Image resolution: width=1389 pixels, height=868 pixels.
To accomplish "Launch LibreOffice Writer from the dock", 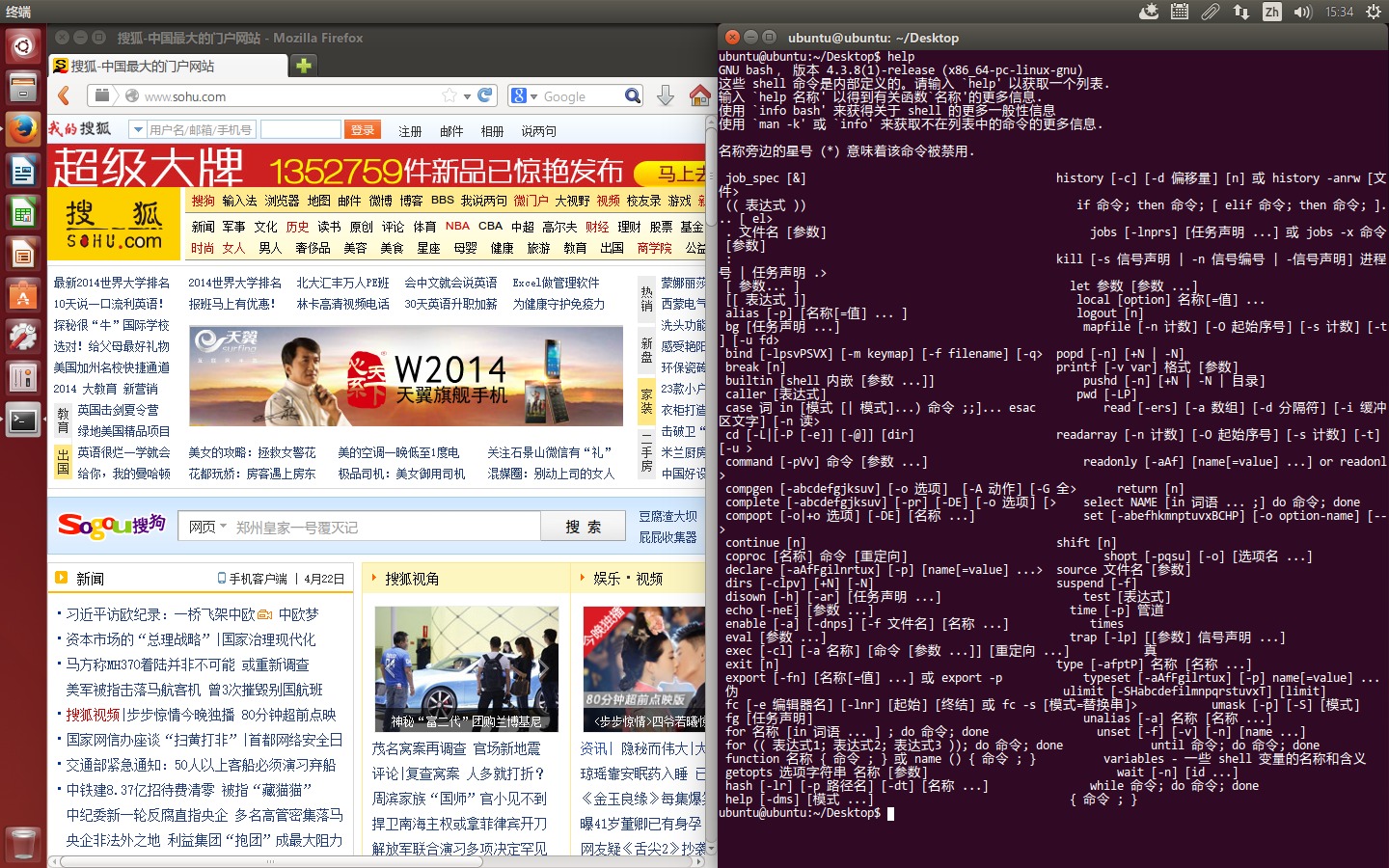I will [x=23, y=171].
